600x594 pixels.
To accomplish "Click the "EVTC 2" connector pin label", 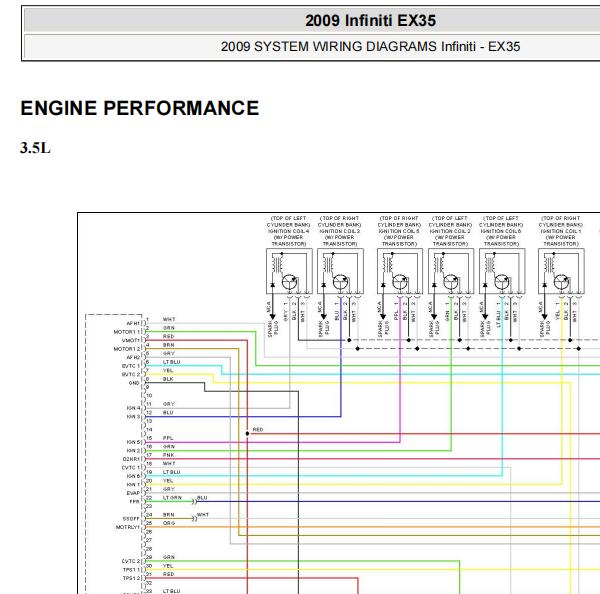I will [x=131, y=374].
